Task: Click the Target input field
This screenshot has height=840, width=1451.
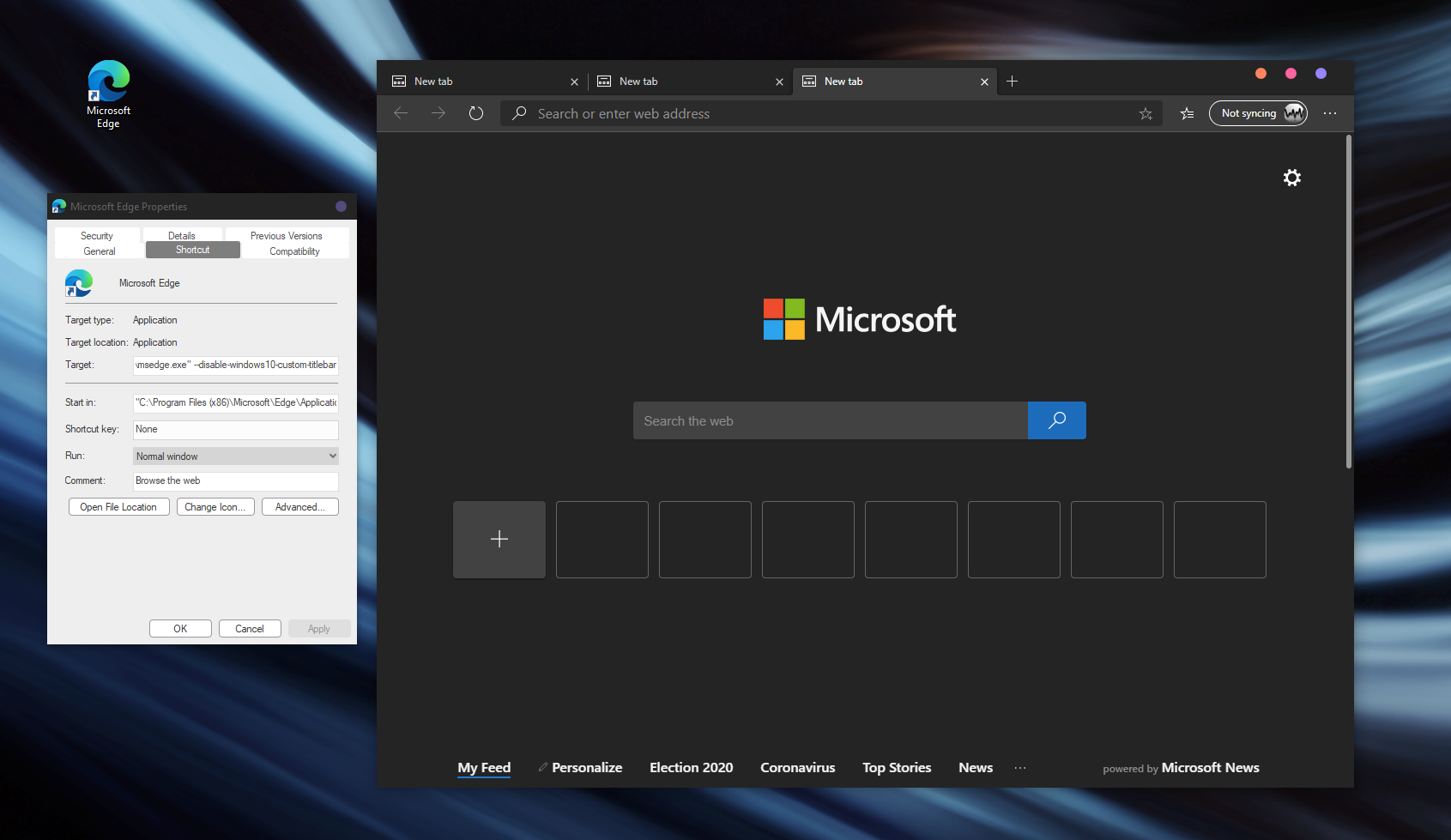Action: point(236,366)
